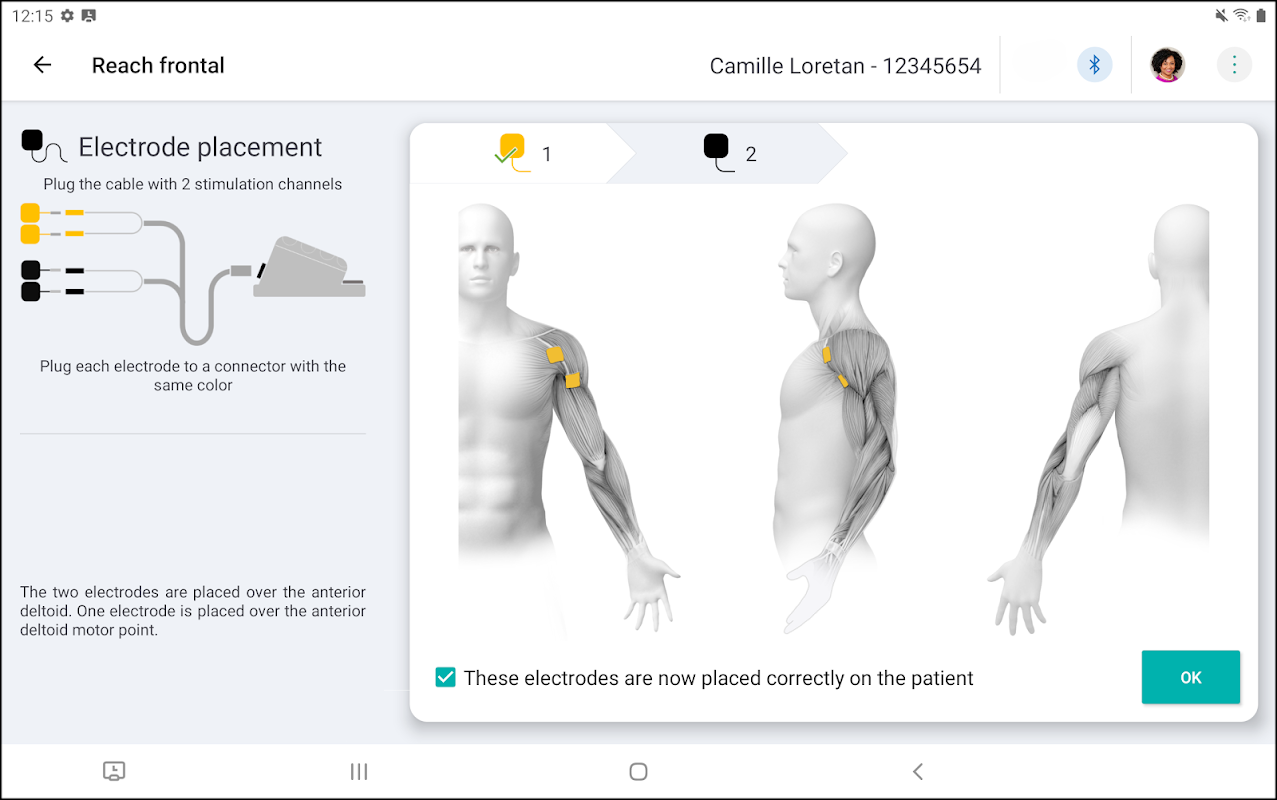1277x800 pixels.
Task: Tap the Android navigation back chevron
Action: [918, 771]
